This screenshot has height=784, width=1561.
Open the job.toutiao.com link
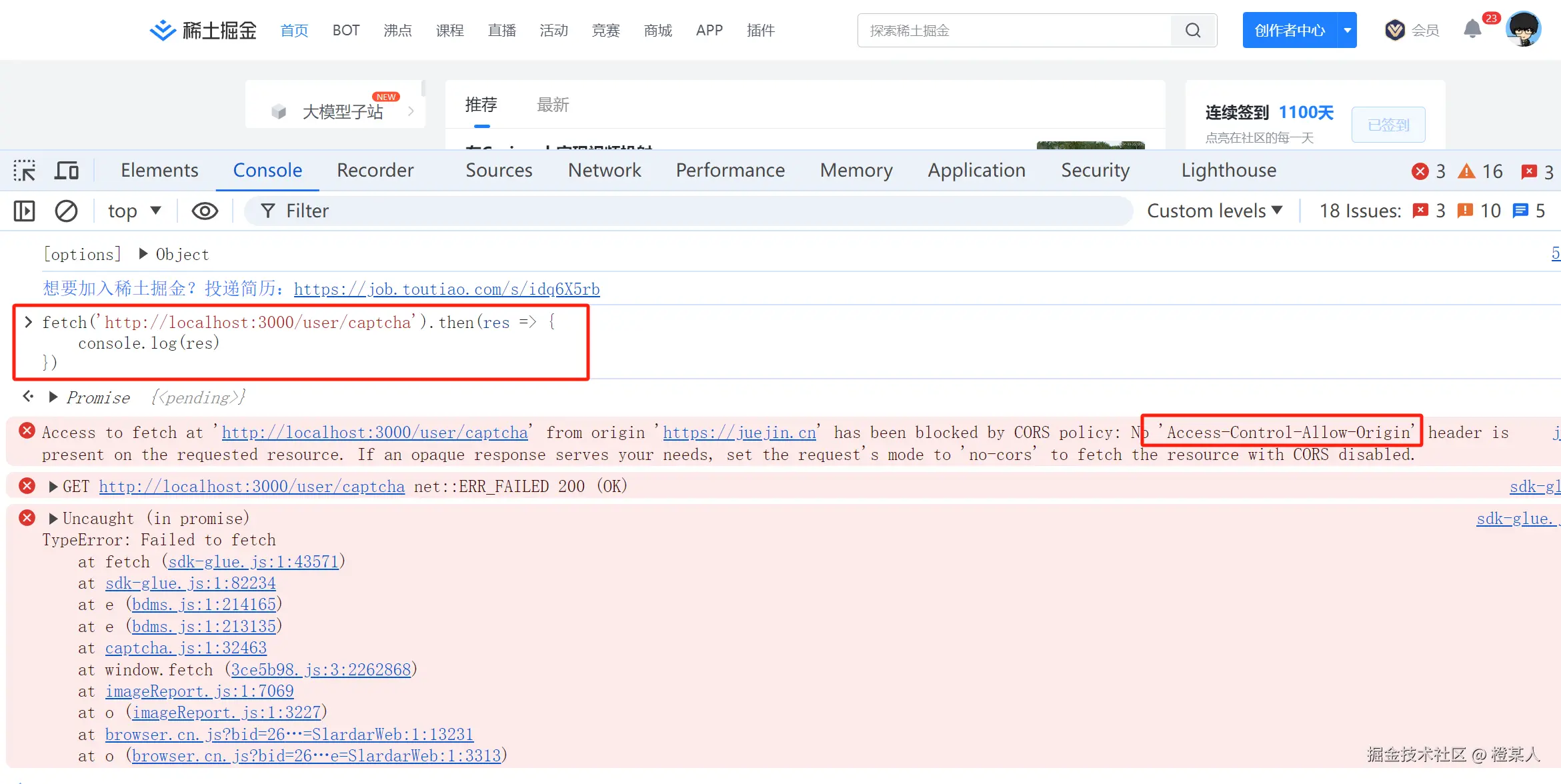point(447,289)
